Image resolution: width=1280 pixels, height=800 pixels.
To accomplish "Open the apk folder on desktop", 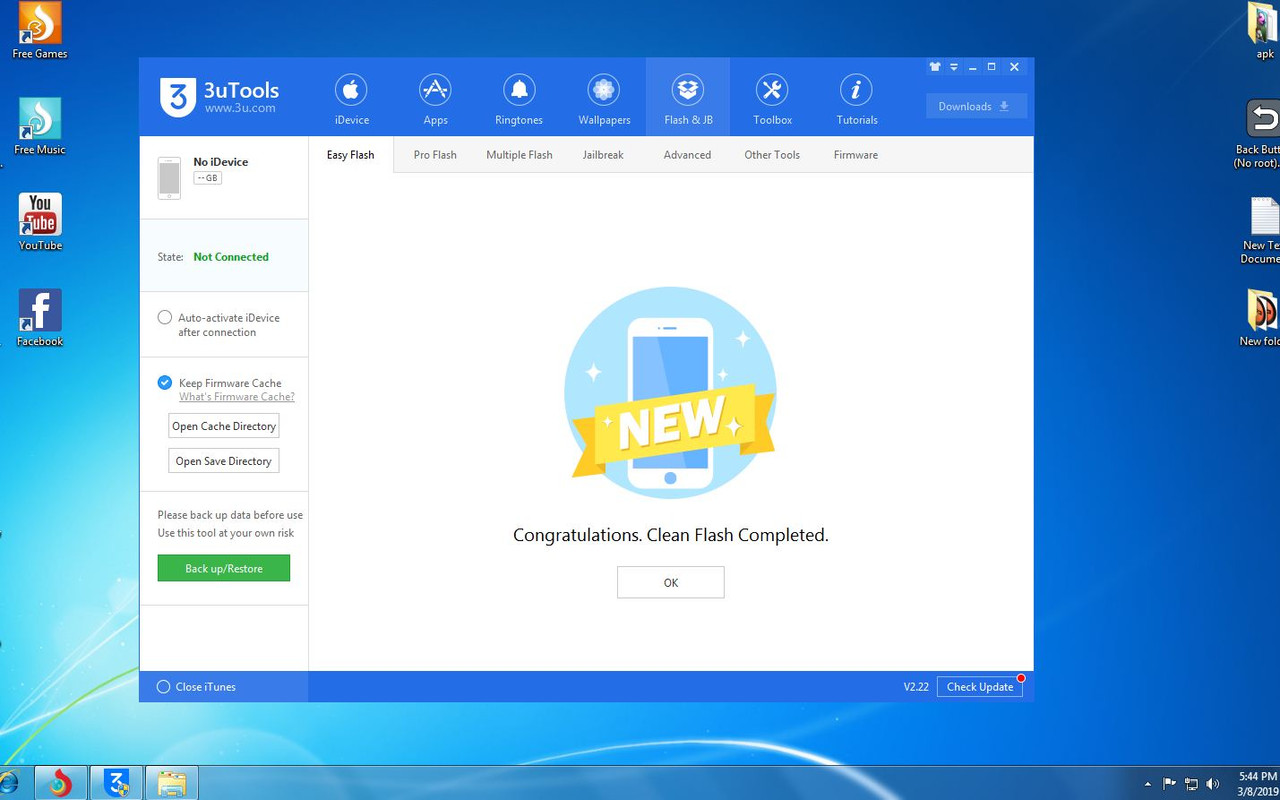I will pyautogui.click(x=1265, y=30).
